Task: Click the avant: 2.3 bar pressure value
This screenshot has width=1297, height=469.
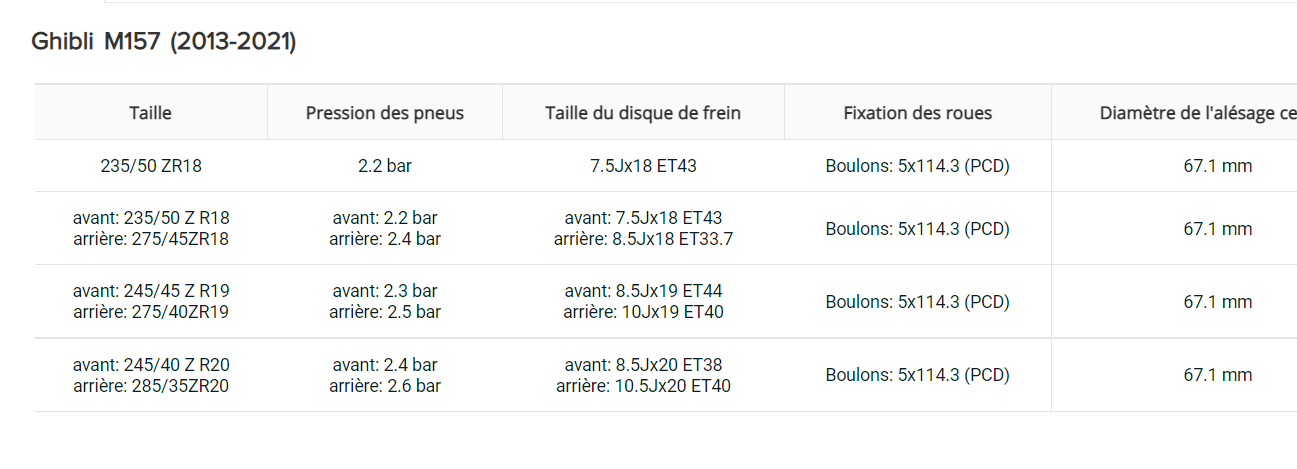Action: point(385,291)
